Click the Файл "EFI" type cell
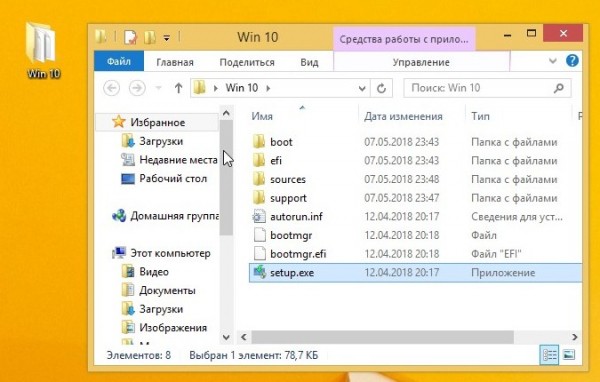Screen dimensions: 600x382 (x=496, y=254)
